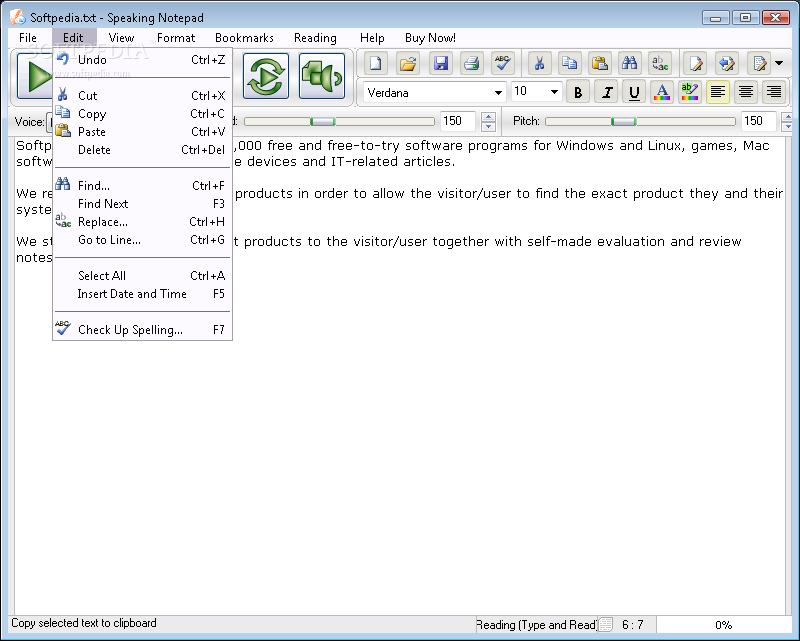Toggle Bold formatting

point(578,92)
